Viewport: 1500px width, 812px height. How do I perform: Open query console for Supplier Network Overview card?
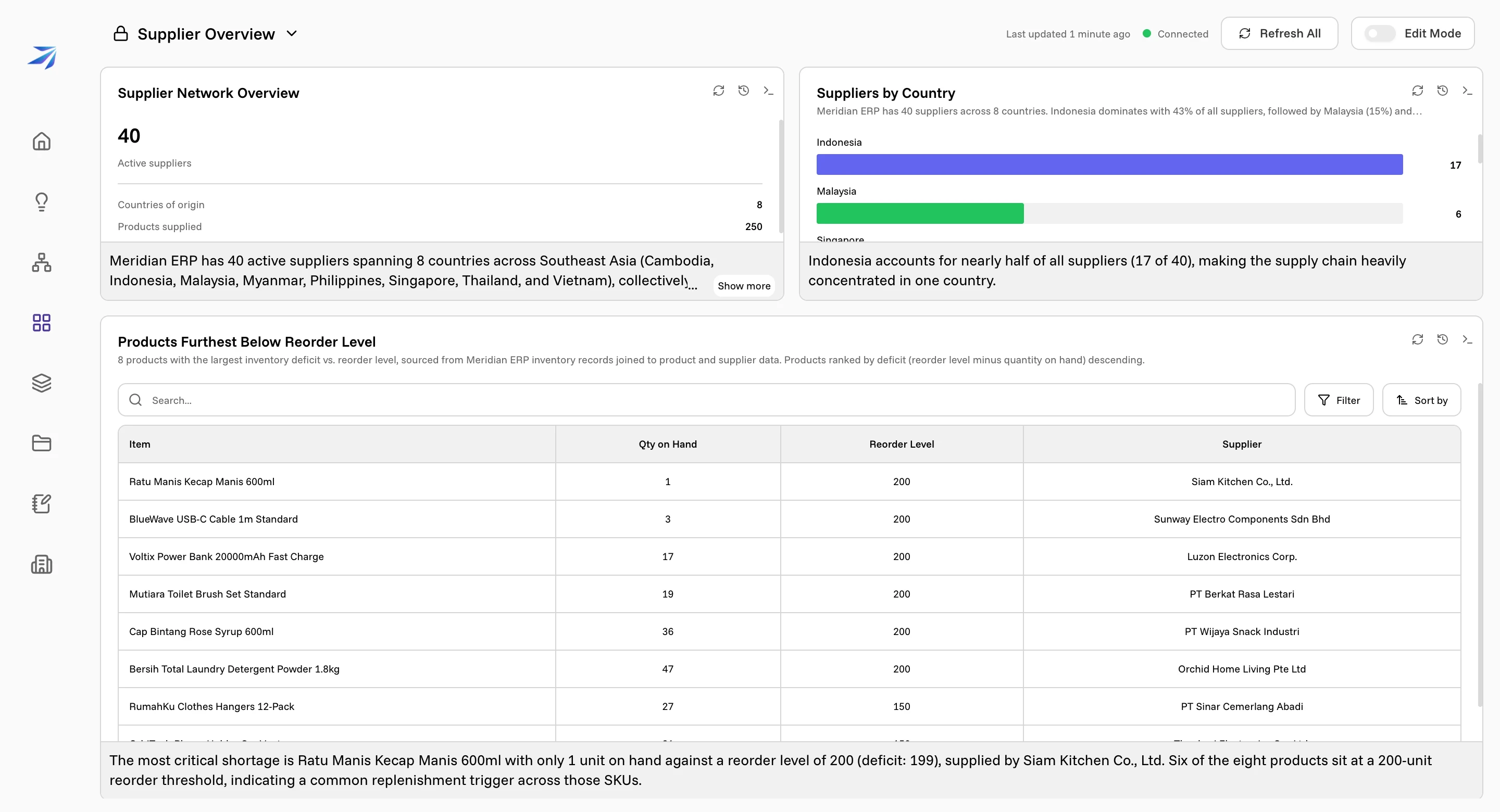pos(768,91)
